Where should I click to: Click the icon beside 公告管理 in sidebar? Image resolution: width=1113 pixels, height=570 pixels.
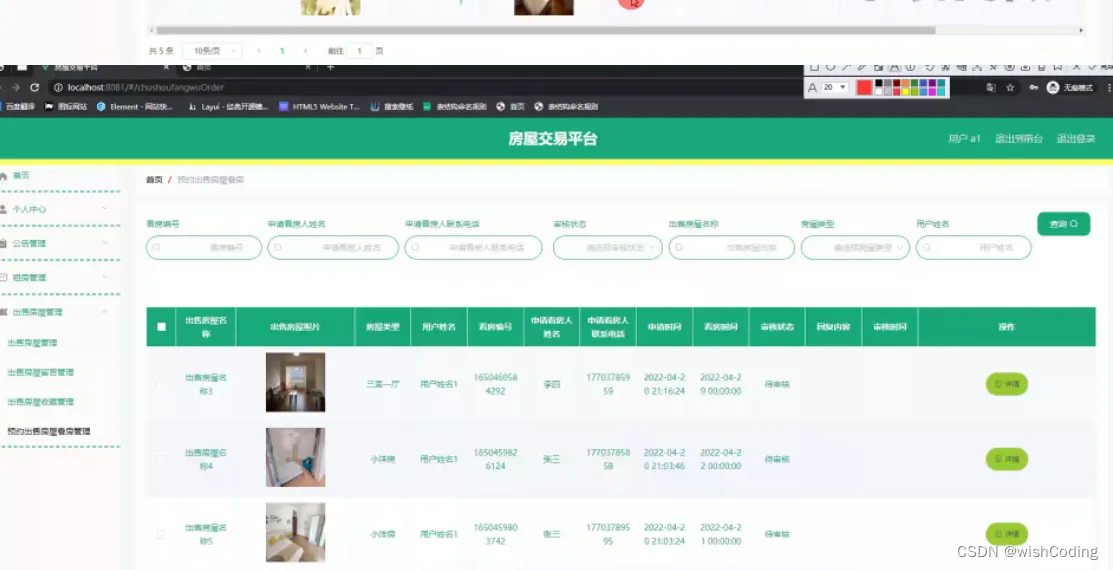pos(4,243)
